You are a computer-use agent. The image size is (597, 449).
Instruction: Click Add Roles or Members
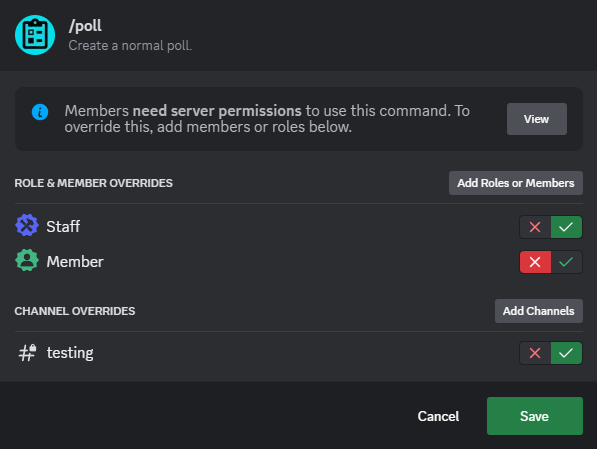pyautogui.click(x=516, y=183)
